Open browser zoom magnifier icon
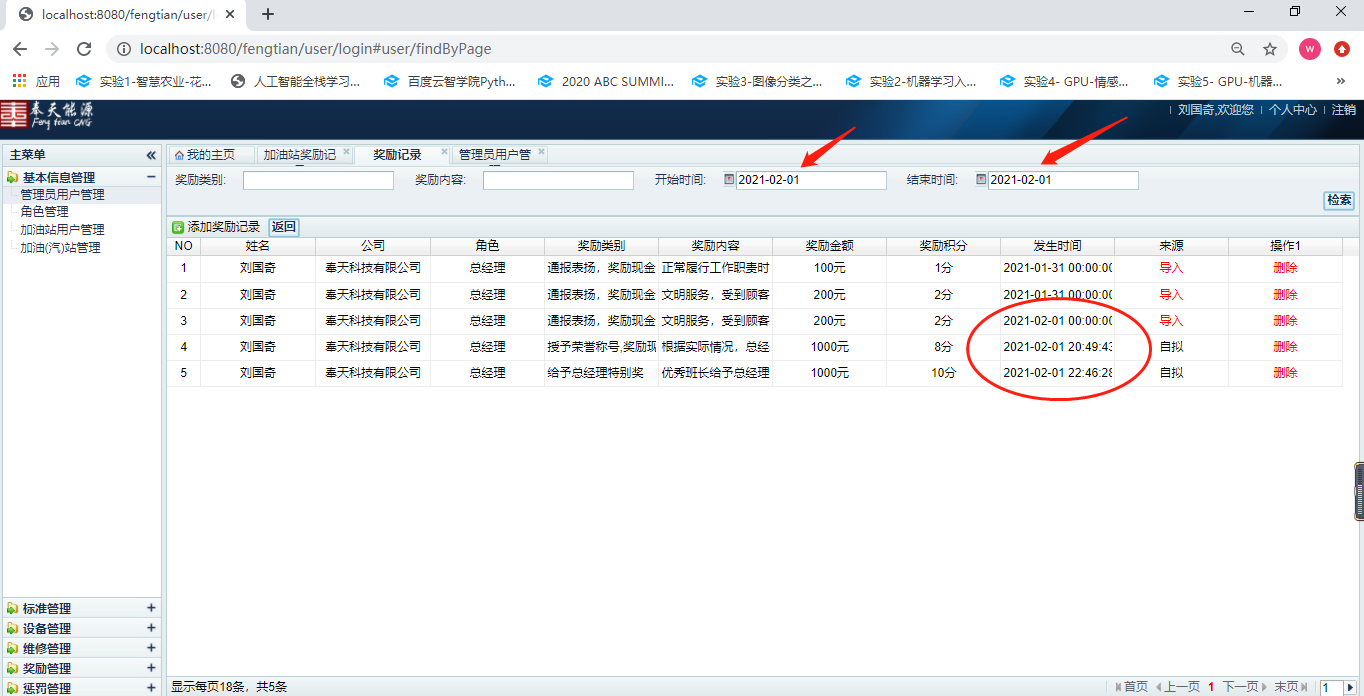Viewport: 1364px width, 696px height. (1238, 49)
